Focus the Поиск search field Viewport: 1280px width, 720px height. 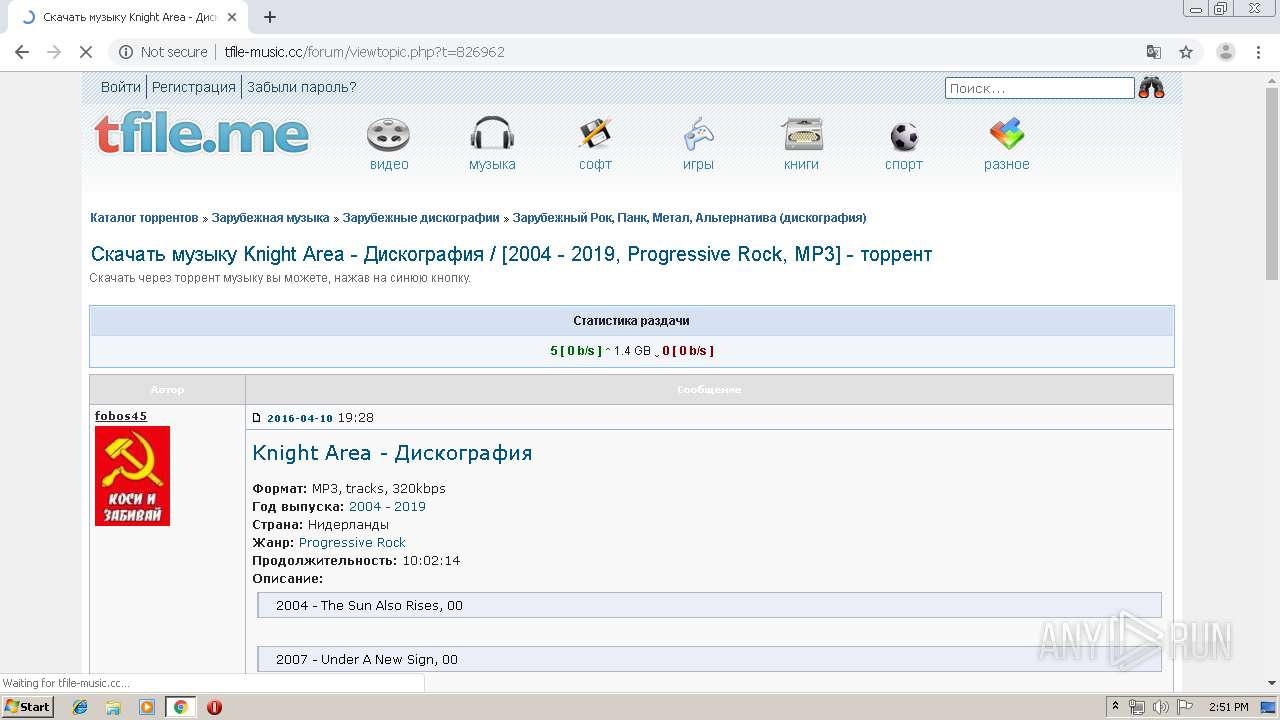1040,88
